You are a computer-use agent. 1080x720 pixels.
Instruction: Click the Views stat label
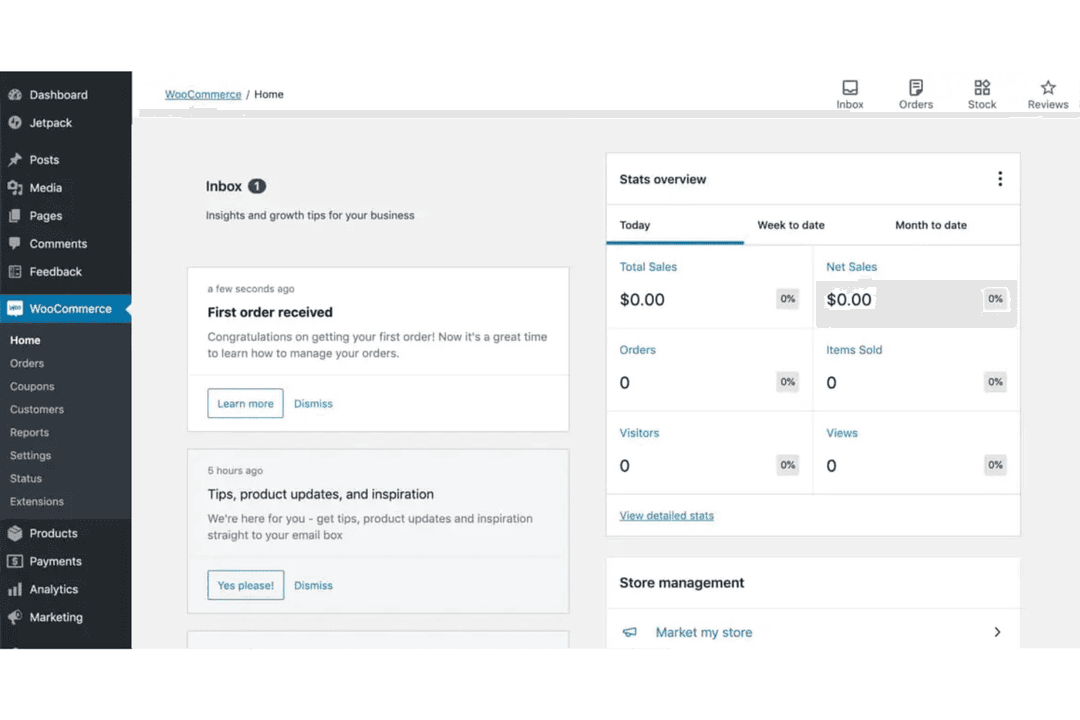point(842,433)
